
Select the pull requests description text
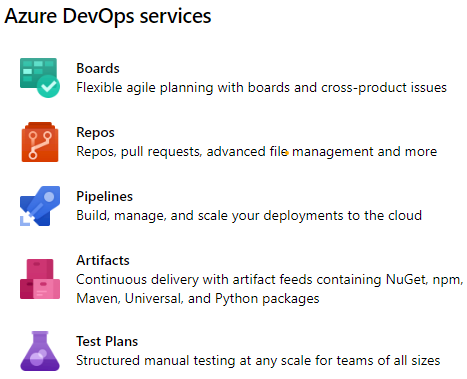pyautogui.click(x=257, y=152)
